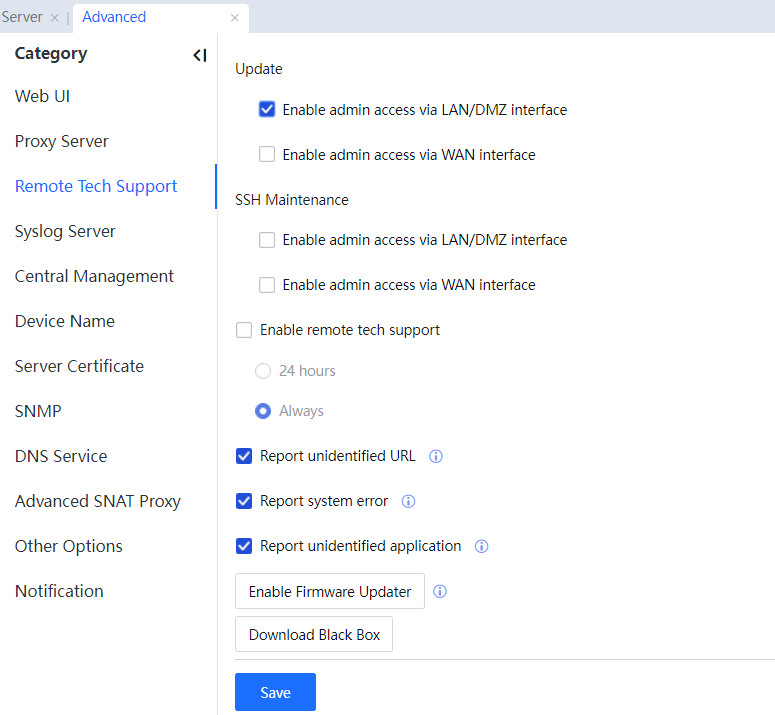Open the Syslog Server category
This screenshot has height=715, width=775.
tap(65, 231)
